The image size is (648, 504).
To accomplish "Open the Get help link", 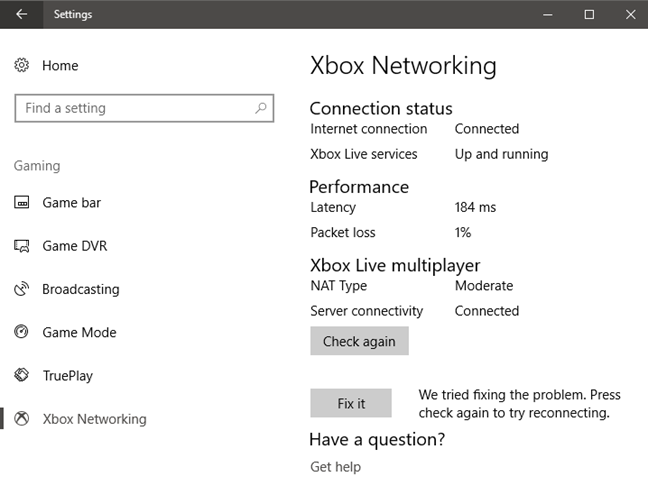I will (x=336, y=467).
